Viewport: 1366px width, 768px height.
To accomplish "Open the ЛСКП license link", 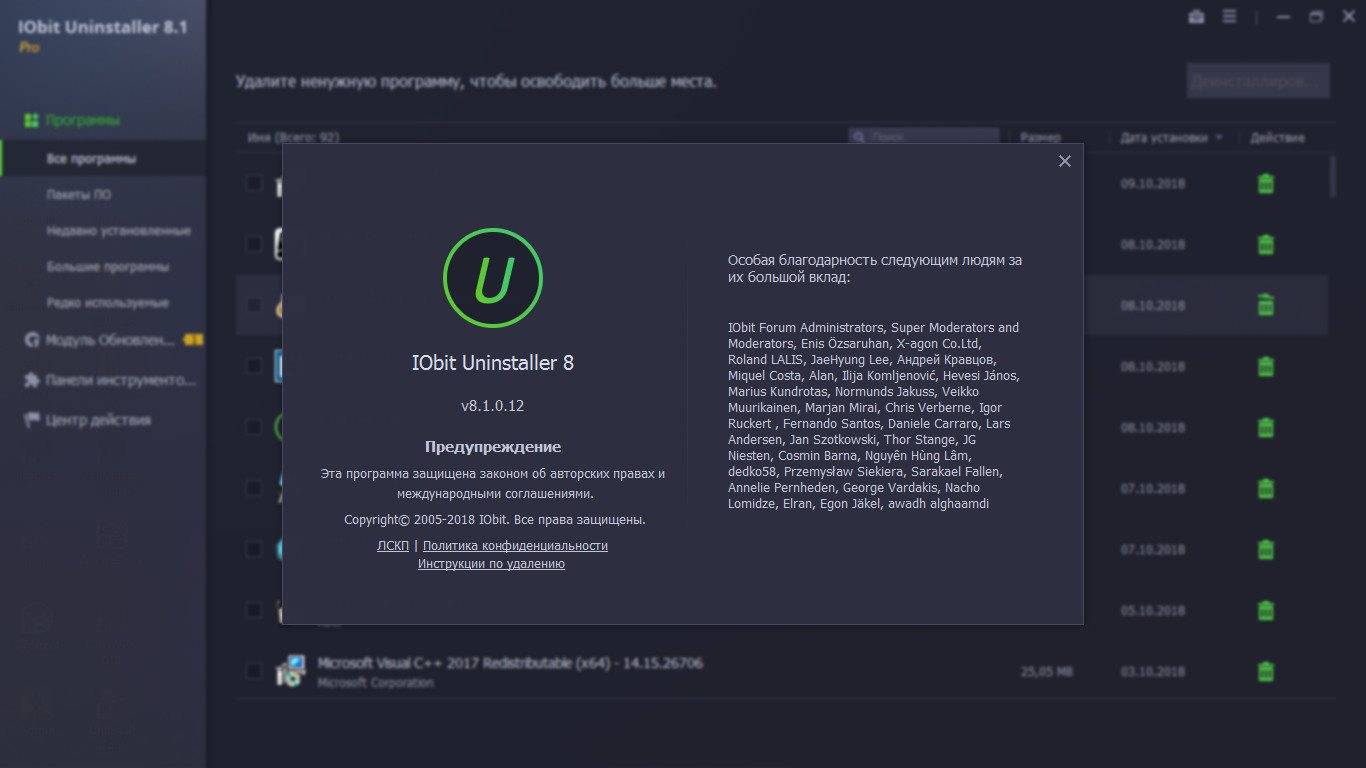I will (393, 546).
